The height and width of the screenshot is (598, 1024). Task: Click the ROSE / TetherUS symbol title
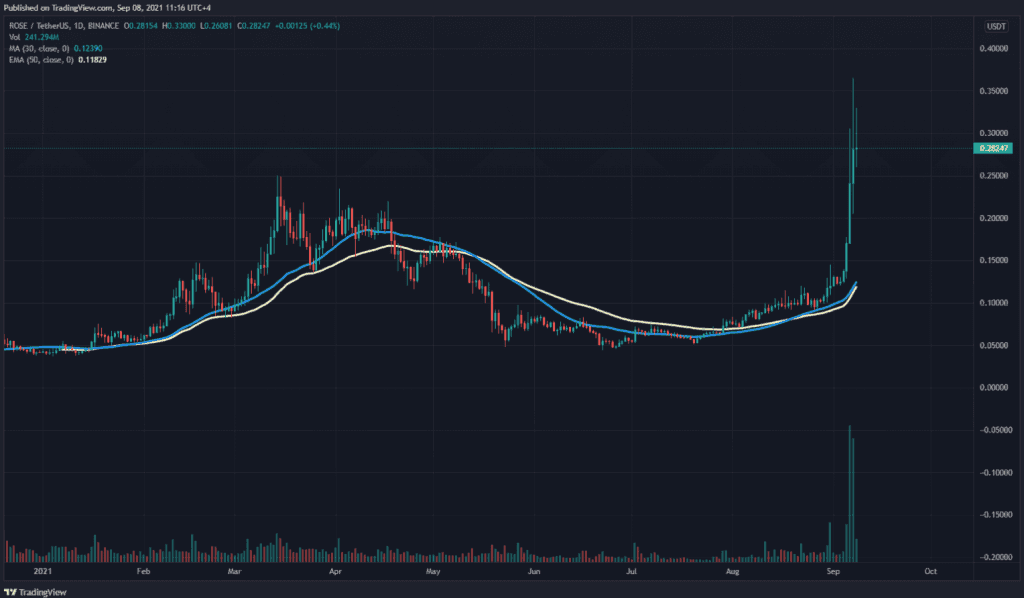pyautogui.click(x=40, y=26)
